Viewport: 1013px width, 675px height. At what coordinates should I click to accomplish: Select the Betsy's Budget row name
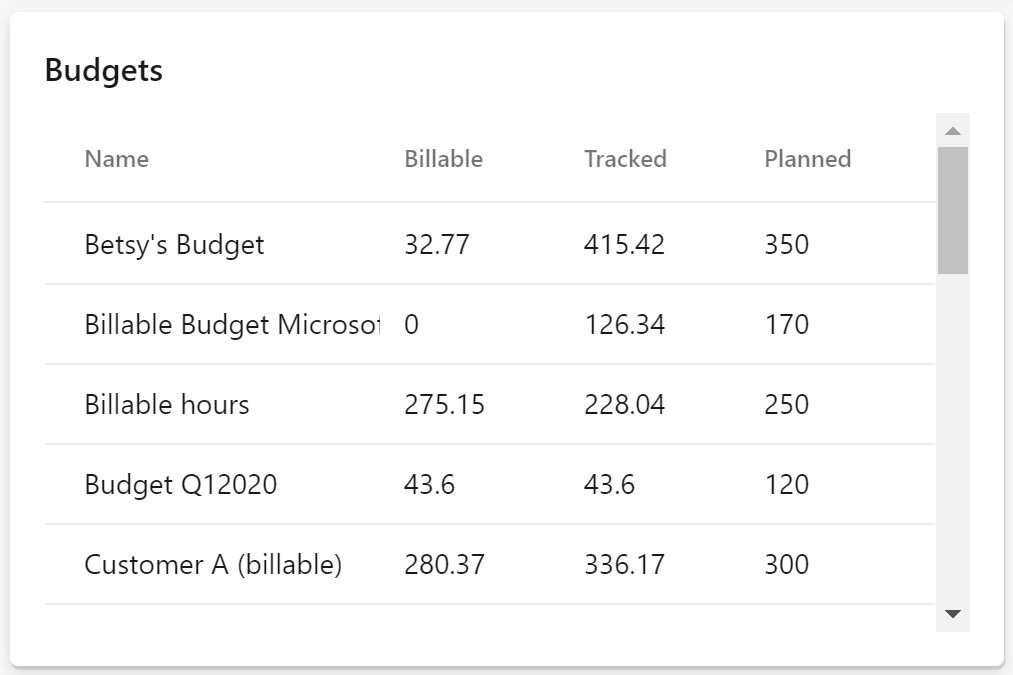[x=174, y=244]
